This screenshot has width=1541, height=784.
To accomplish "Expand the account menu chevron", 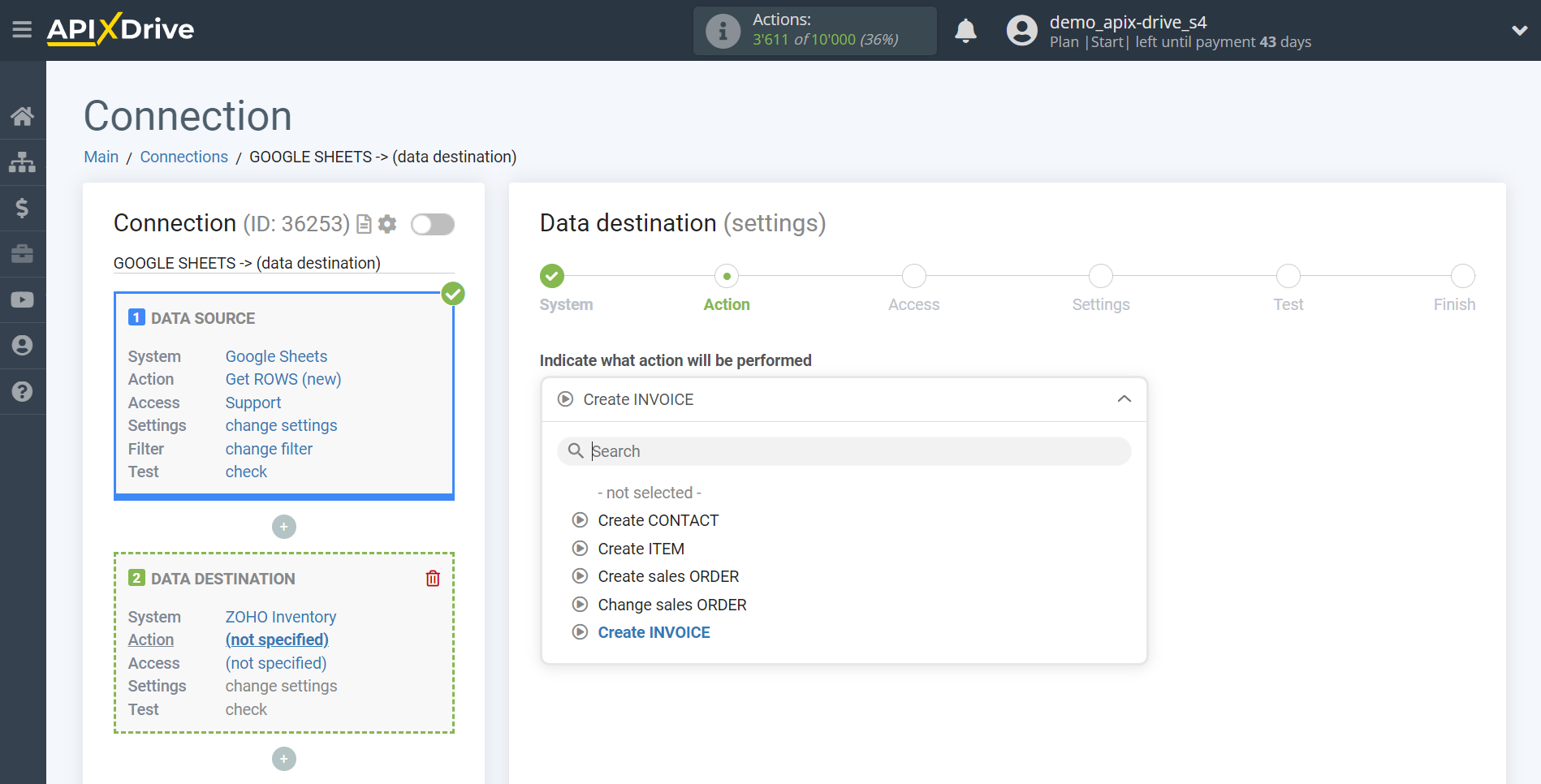I will coord(1519,31).
